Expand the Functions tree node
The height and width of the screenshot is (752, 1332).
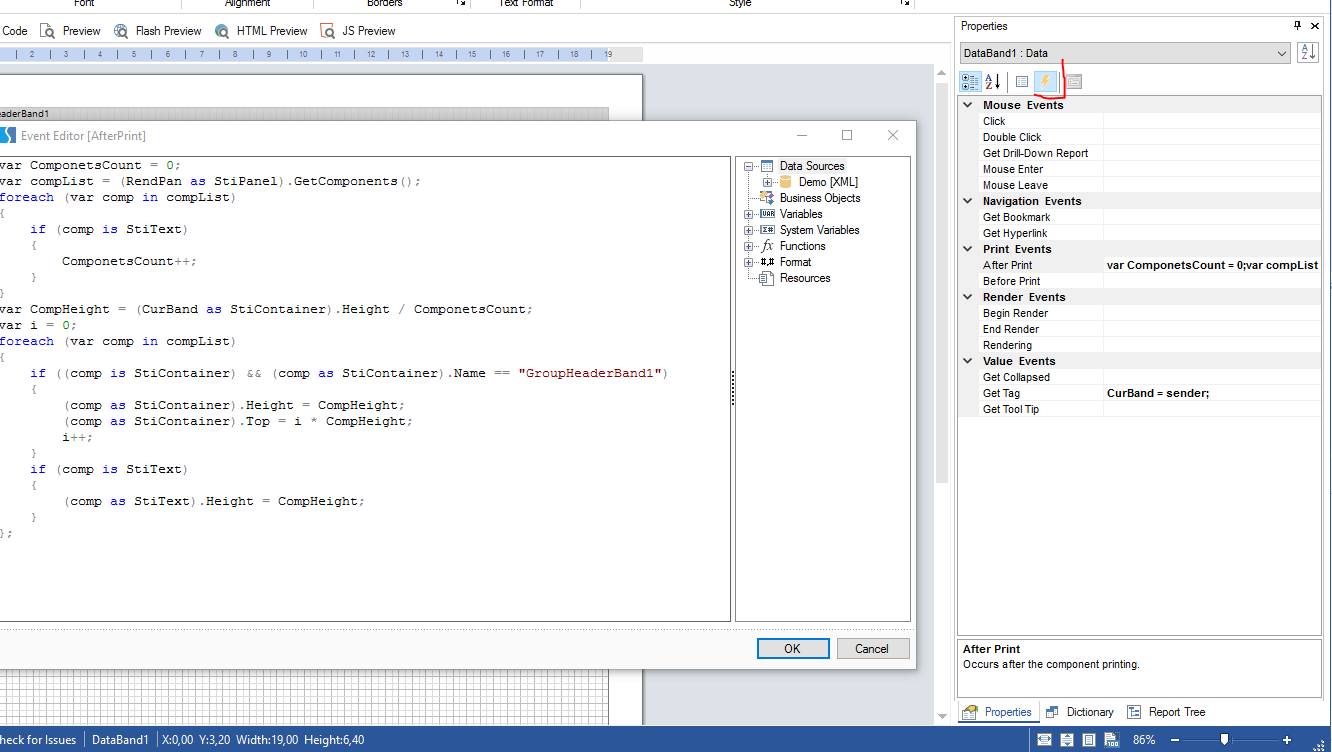tap(749, 246)
